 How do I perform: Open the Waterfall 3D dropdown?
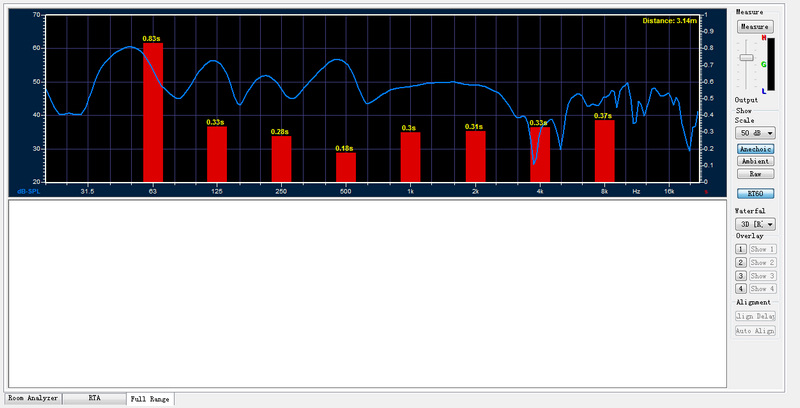pyautogui.click(x=755, y=224)
